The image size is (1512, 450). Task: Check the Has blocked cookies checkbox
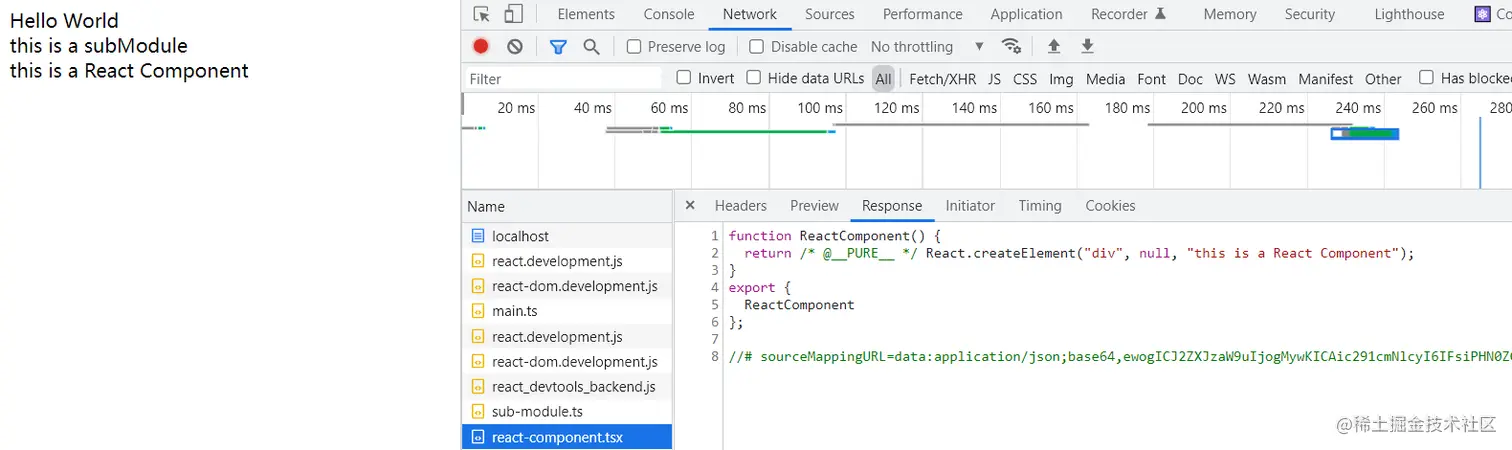coord(1427,77)
